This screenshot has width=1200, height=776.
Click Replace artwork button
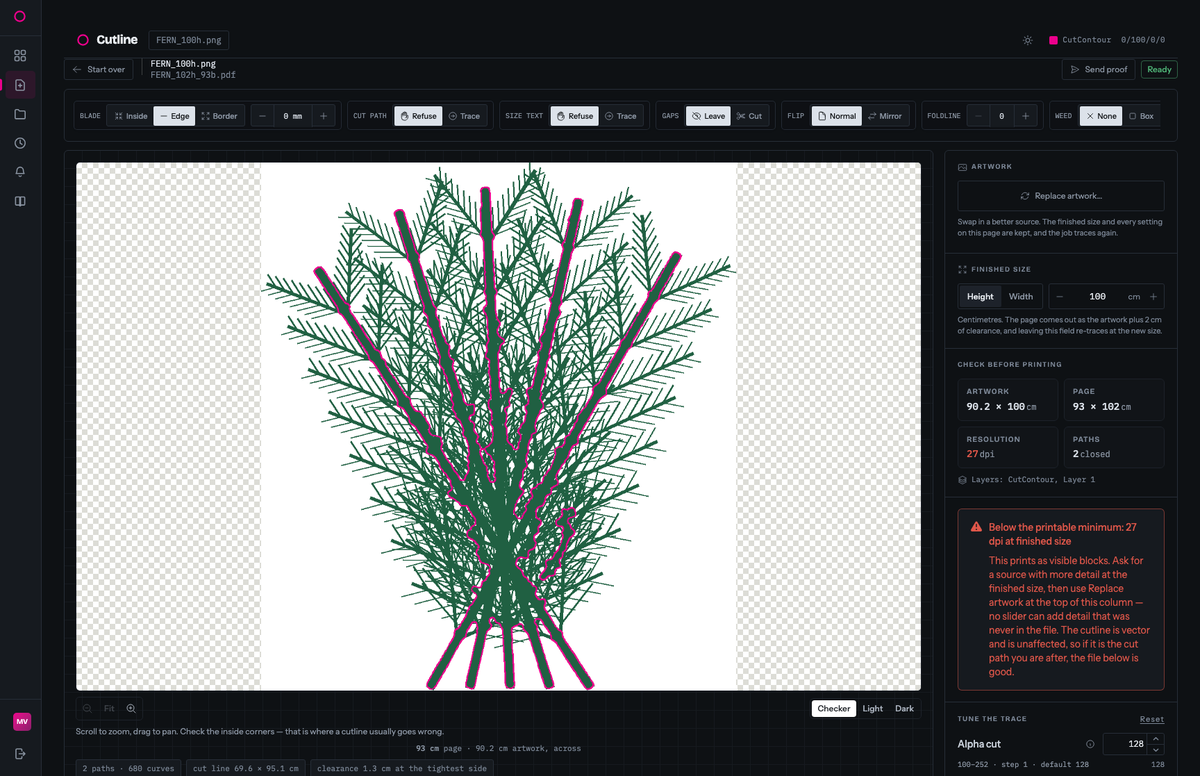click(1061, 196)
